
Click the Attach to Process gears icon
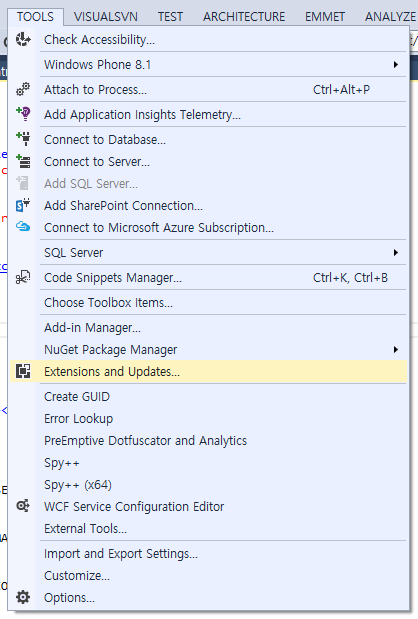click(23, 89)
